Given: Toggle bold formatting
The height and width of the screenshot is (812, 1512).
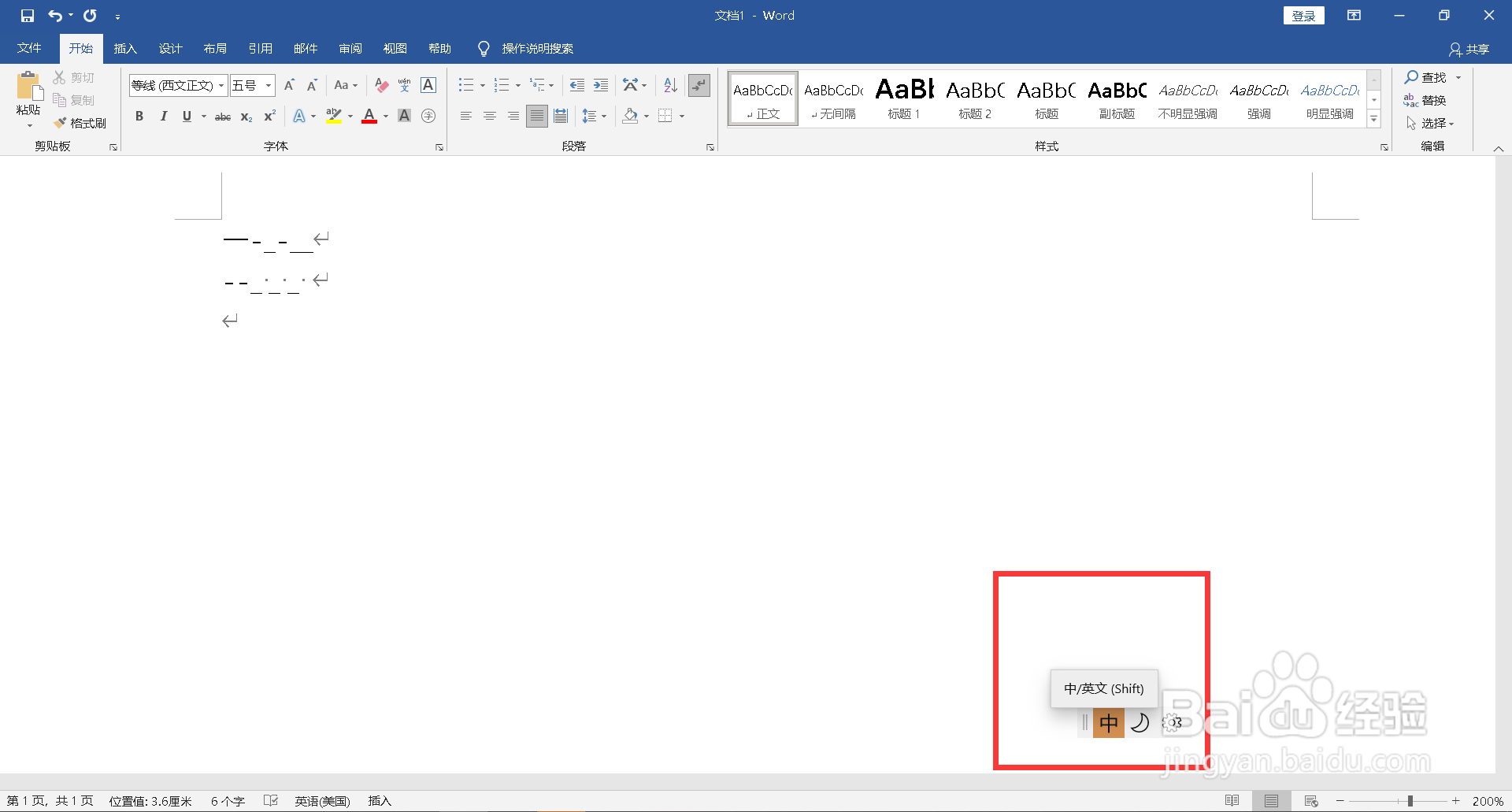Looking at the screenshot, I should click(x=139, y=117).
